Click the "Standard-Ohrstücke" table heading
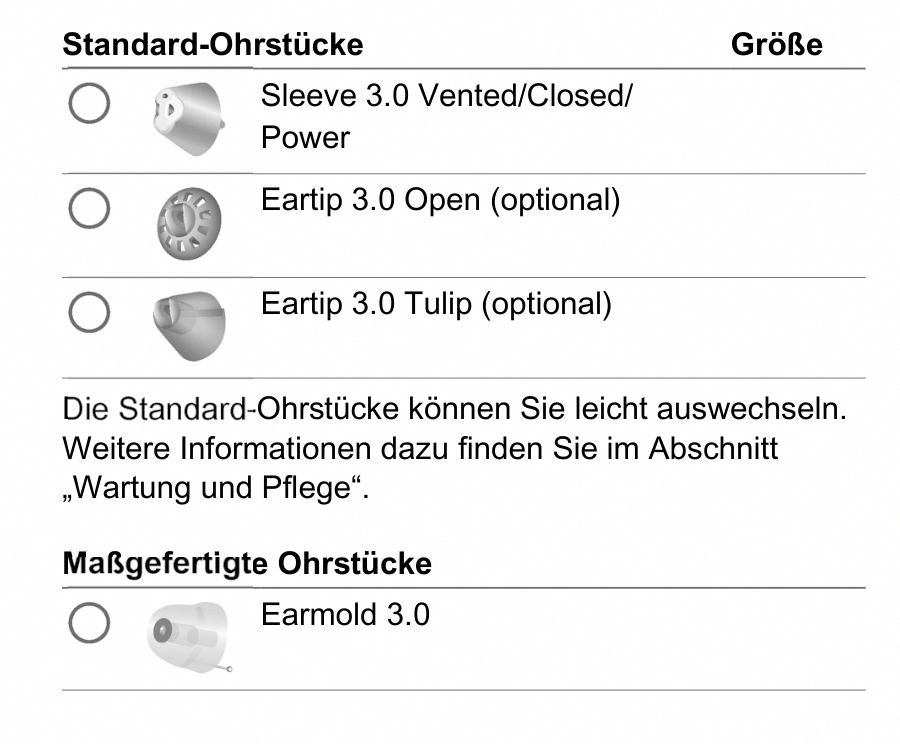This screenshot has width=900, height=744. [x=213, y=45]
